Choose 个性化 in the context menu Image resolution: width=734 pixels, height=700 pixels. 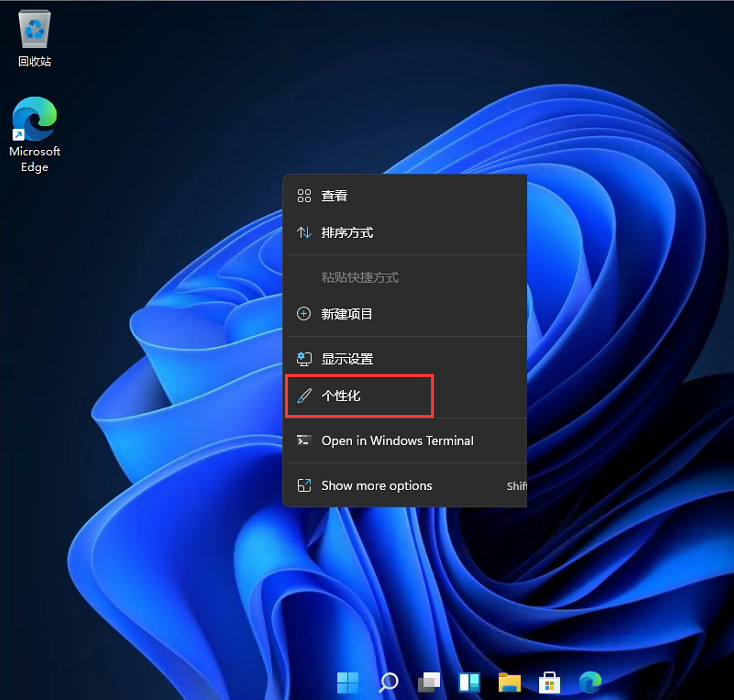tap(341, 396)
